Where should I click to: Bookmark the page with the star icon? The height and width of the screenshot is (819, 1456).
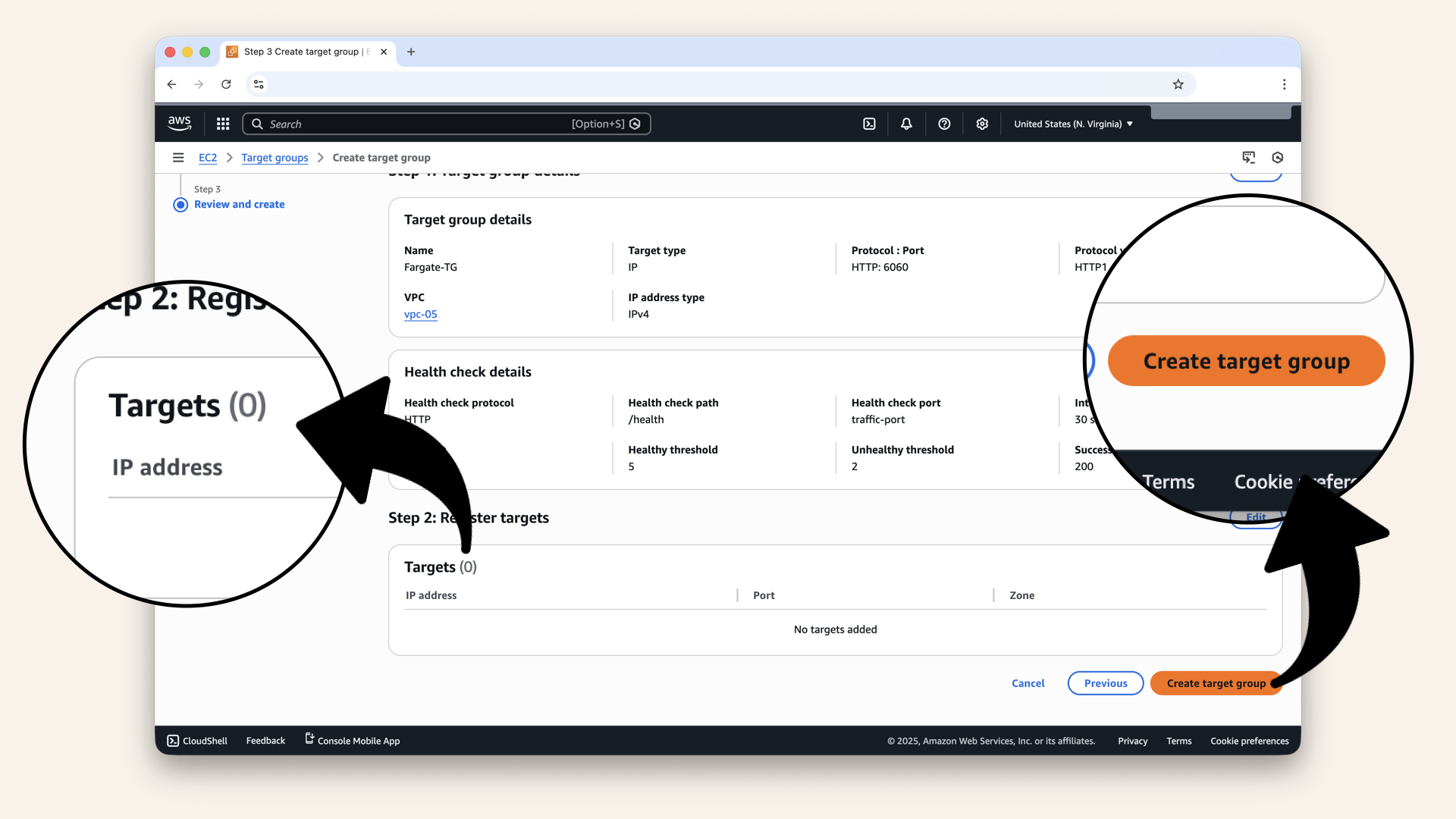1178,84
